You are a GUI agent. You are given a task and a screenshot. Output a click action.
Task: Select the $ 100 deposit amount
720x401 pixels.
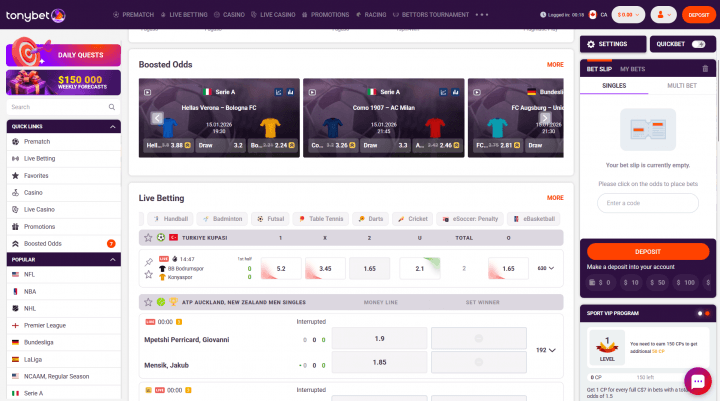pos(686,282)
